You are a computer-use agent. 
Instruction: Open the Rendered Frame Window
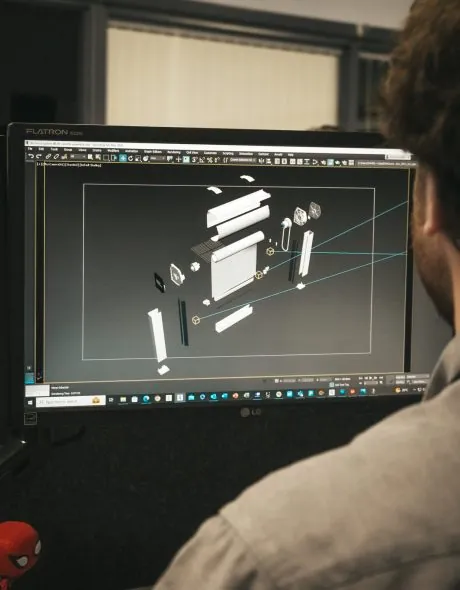[x=330, y=163]
